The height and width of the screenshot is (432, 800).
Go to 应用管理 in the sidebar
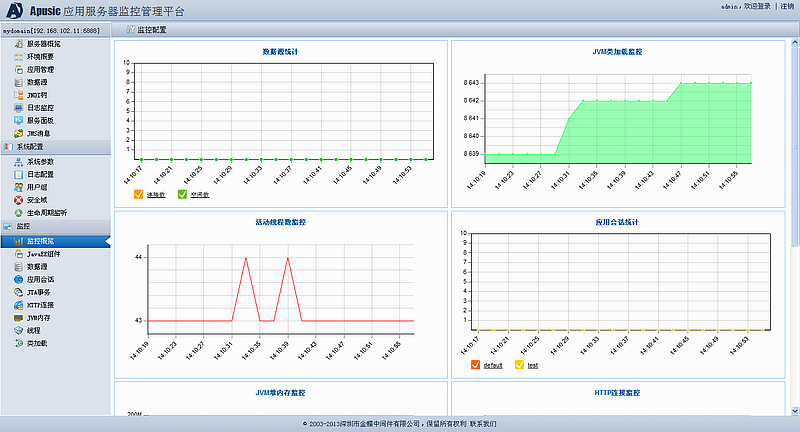[x=40, y=69]
